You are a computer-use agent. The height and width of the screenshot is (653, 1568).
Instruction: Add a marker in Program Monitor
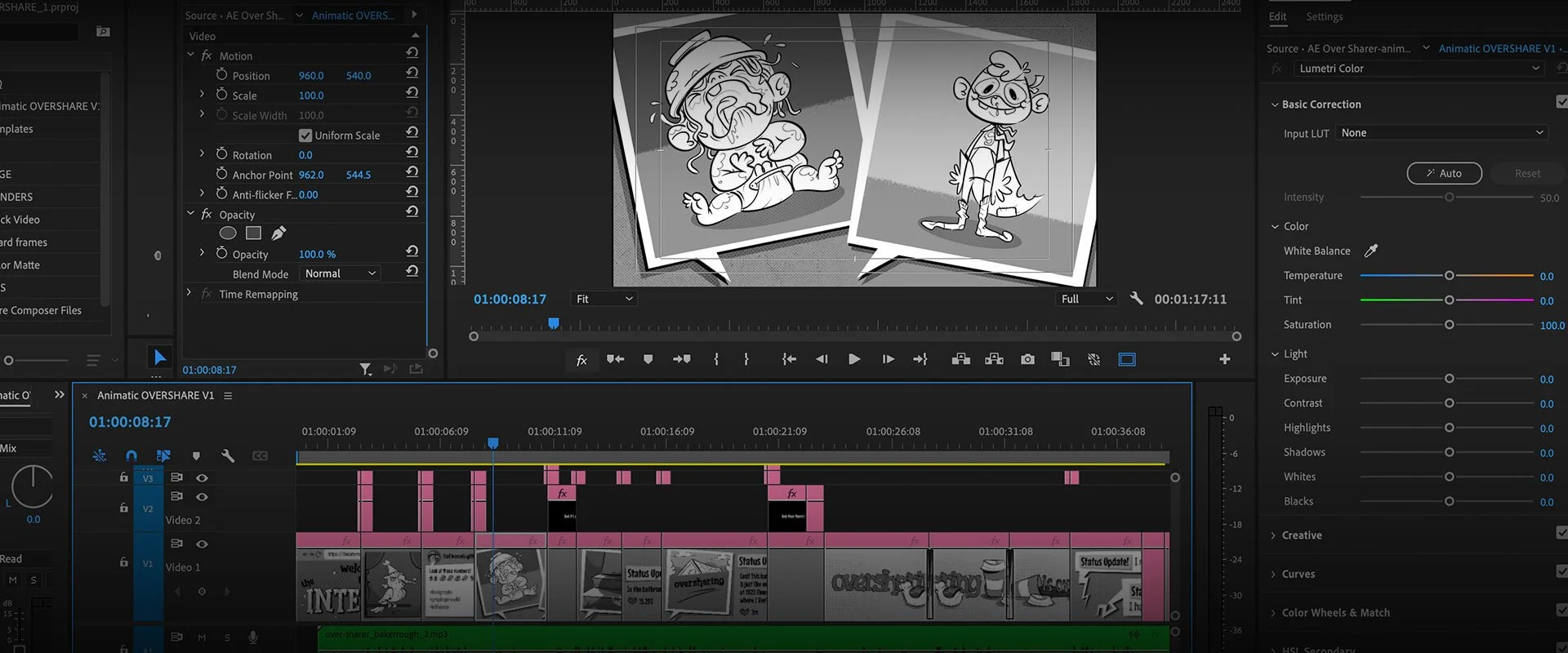(648, 359)
